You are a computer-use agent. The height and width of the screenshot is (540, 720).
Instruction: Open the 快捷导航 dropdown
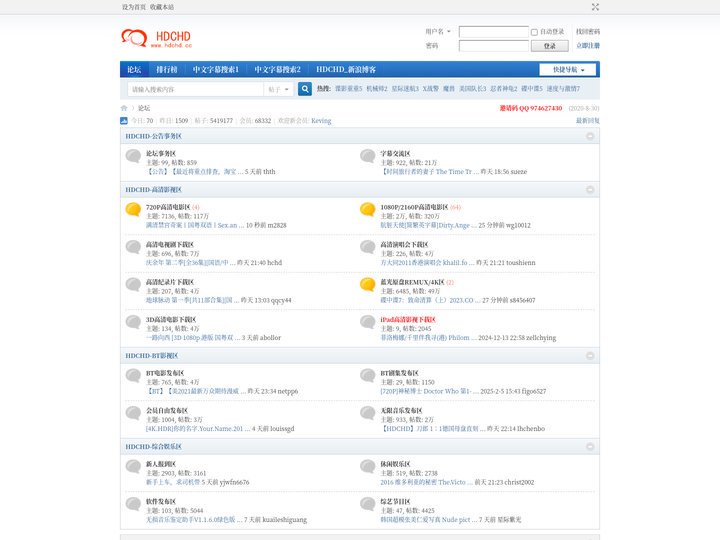[x=568, y=69]
